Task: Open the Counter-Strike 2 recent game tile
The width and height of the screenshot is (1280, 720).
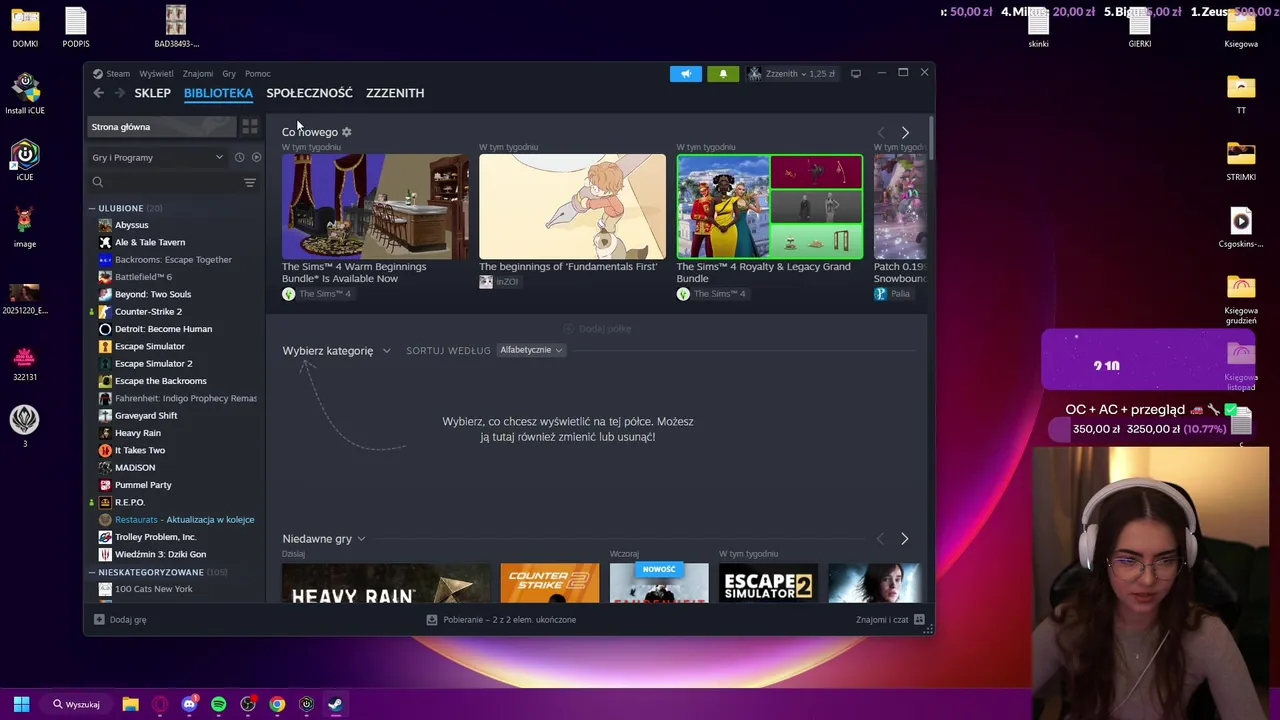Action: tap(550, 584)
